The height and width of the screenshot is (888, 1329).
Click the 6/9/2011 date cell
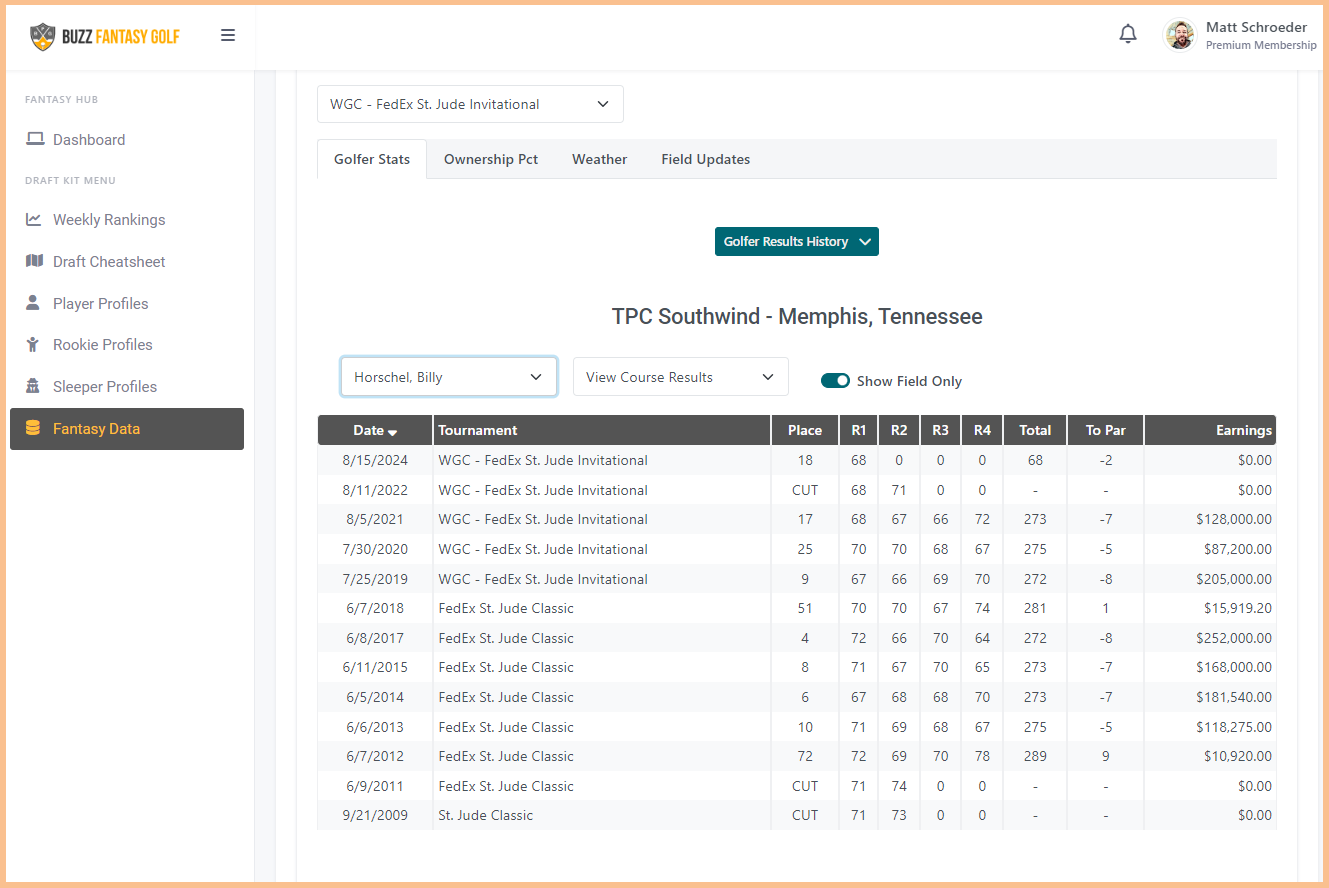tap(375, 786)
